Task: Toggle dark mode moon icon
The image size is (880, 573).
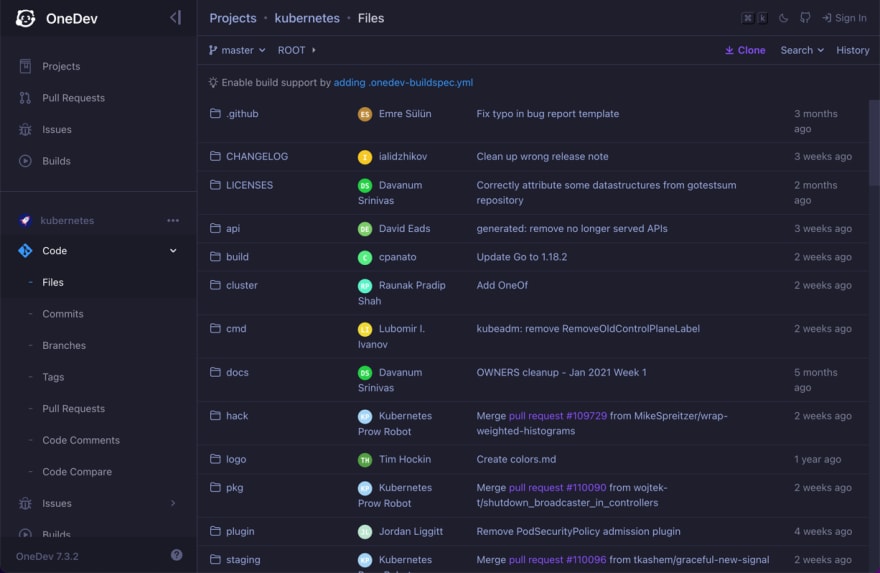Action: (x=783, y=18)
